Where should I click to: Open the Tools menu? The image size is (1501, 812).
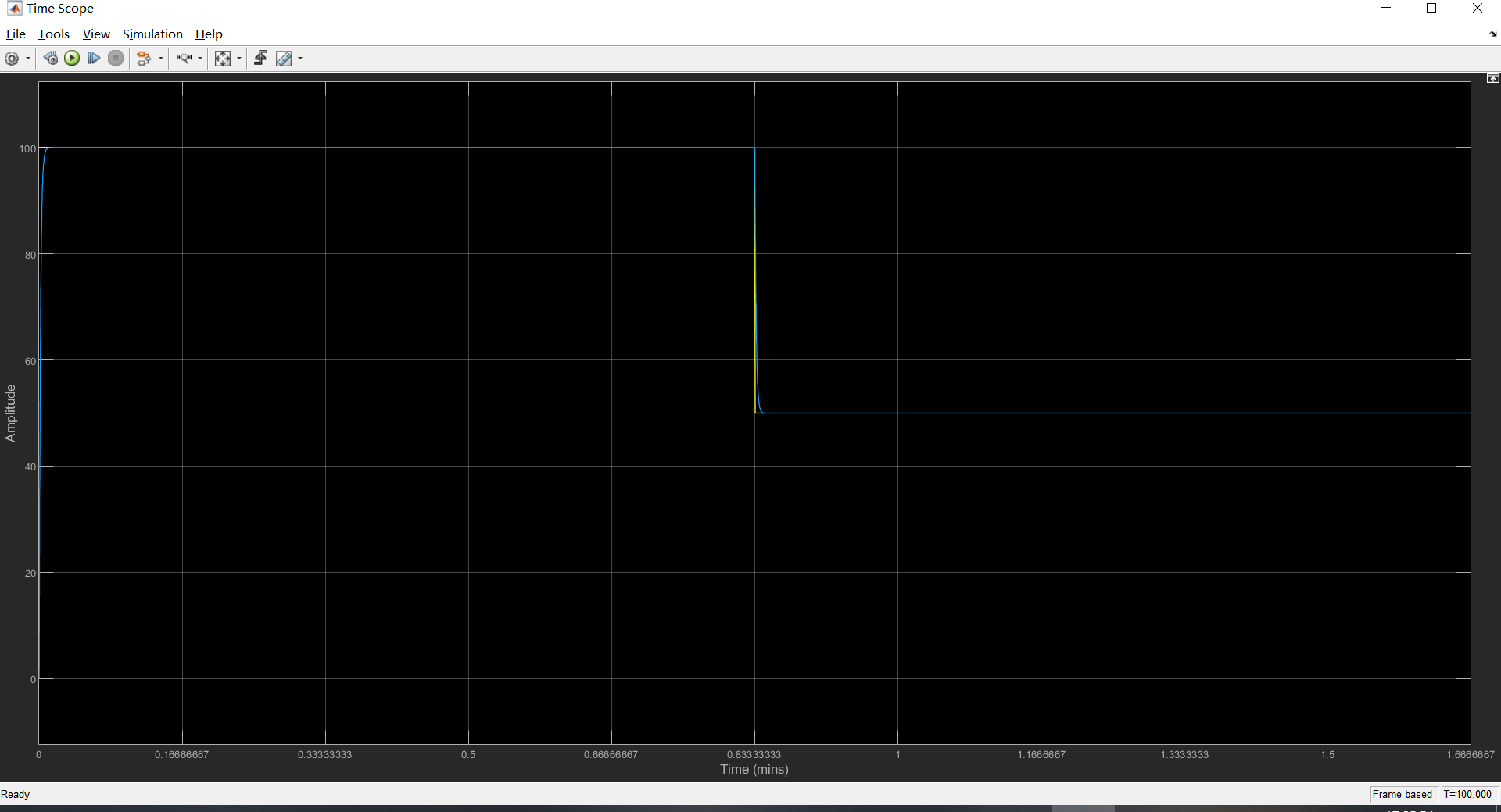tap(54, 34)
